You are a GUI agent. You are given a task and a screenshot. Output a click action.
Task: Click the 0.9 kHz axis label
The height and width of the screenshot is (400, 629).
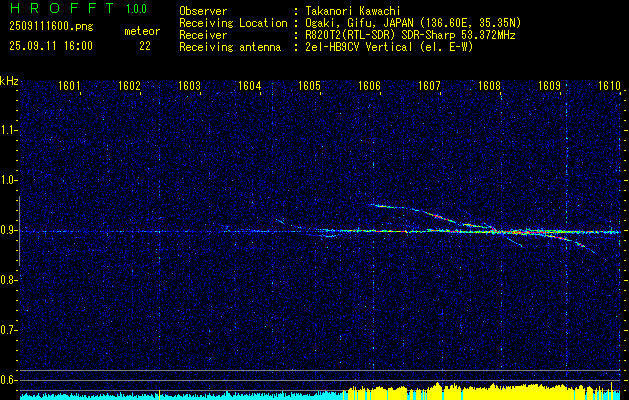point(8,230)
